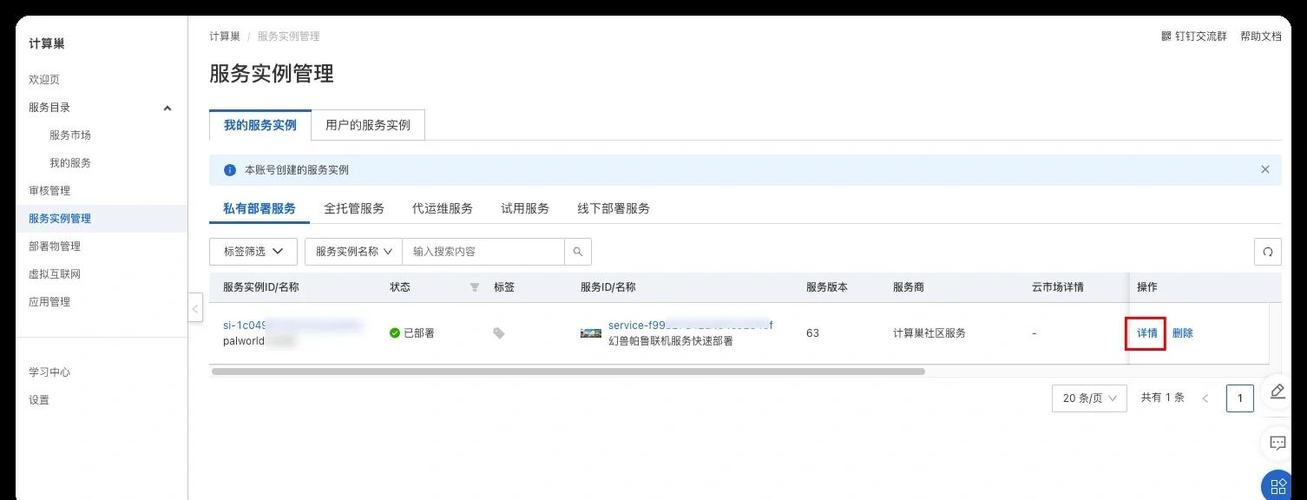Focus the 输入搜索内容 search field

(x=484, y=252)
